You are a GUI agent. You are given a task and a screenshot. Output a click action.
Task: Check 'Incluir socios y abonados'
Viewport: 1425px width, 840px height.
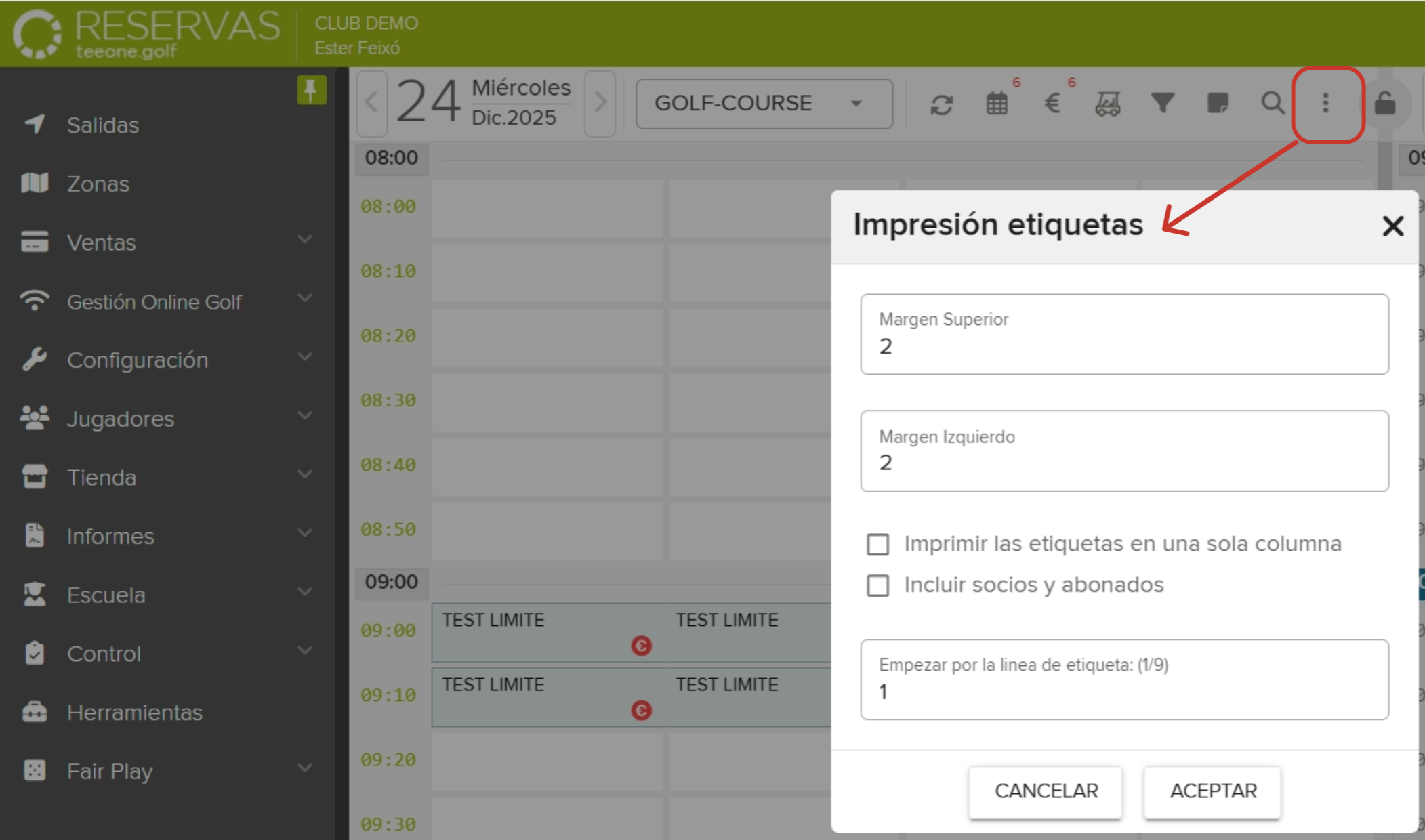click(878, 585)
